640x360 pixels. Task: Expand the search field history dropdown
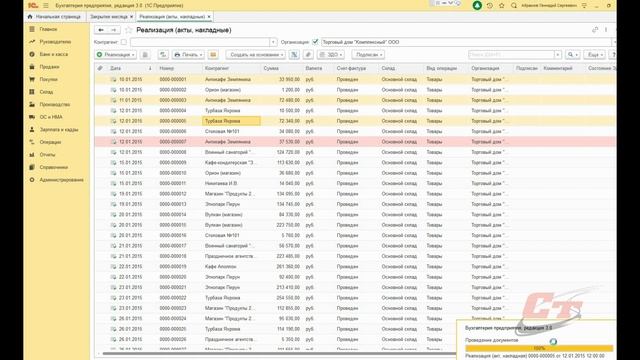[x=558, y=55]
